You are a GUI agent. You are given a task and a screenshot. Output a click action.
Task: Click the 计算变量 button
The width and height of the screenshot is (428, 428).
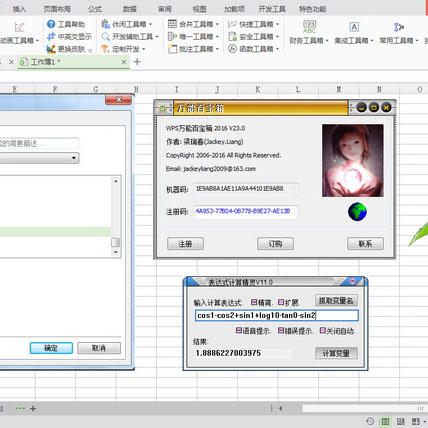click(x=336, y=353)
